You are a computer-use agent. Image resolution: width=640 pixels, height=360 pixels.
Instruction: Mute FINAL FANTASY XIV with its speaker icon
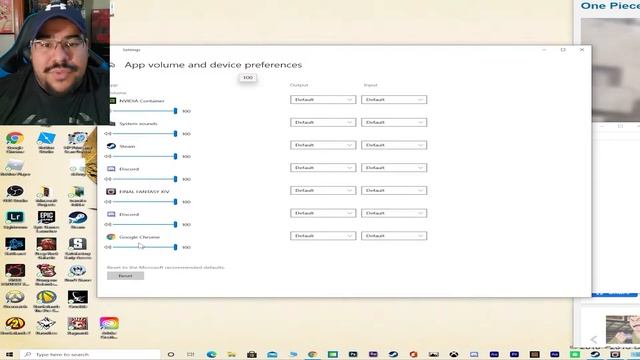108,202
